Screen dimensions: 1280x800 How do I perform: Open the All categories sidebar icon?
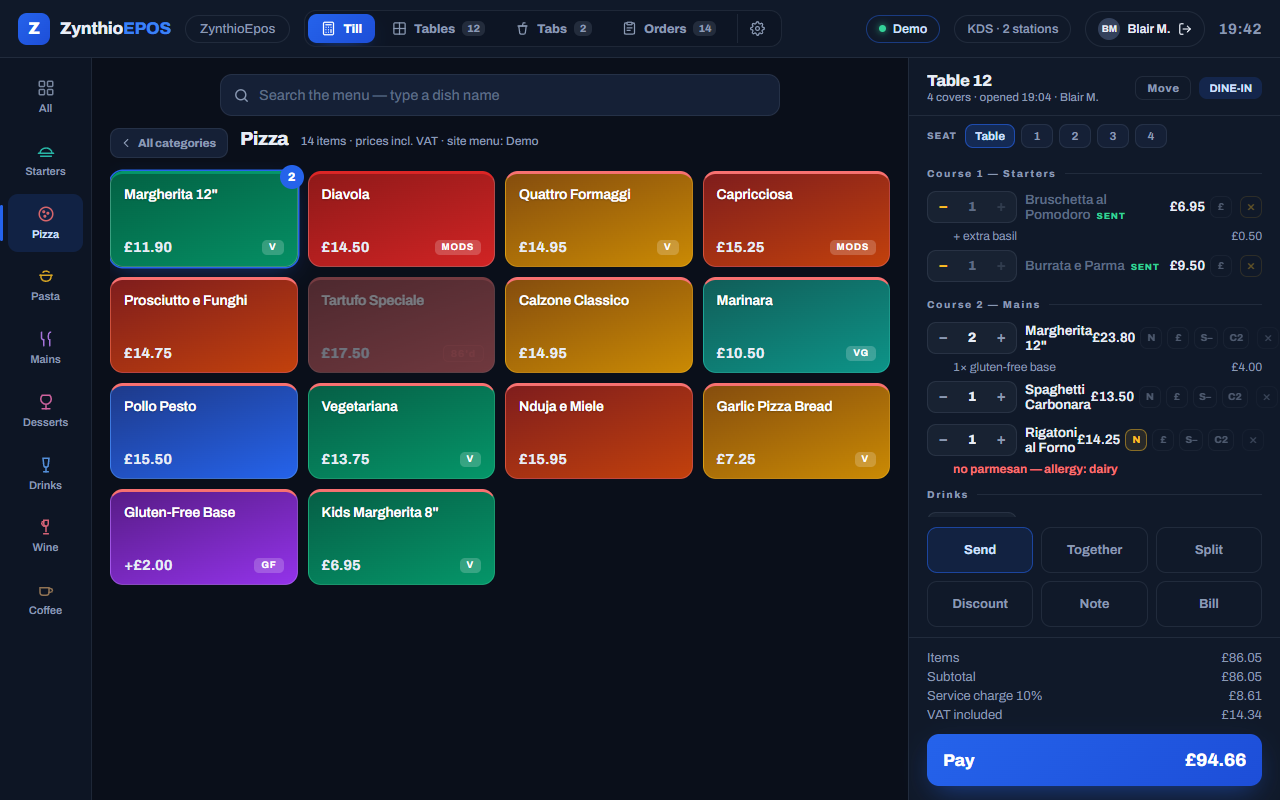click(x=45, y=97)
